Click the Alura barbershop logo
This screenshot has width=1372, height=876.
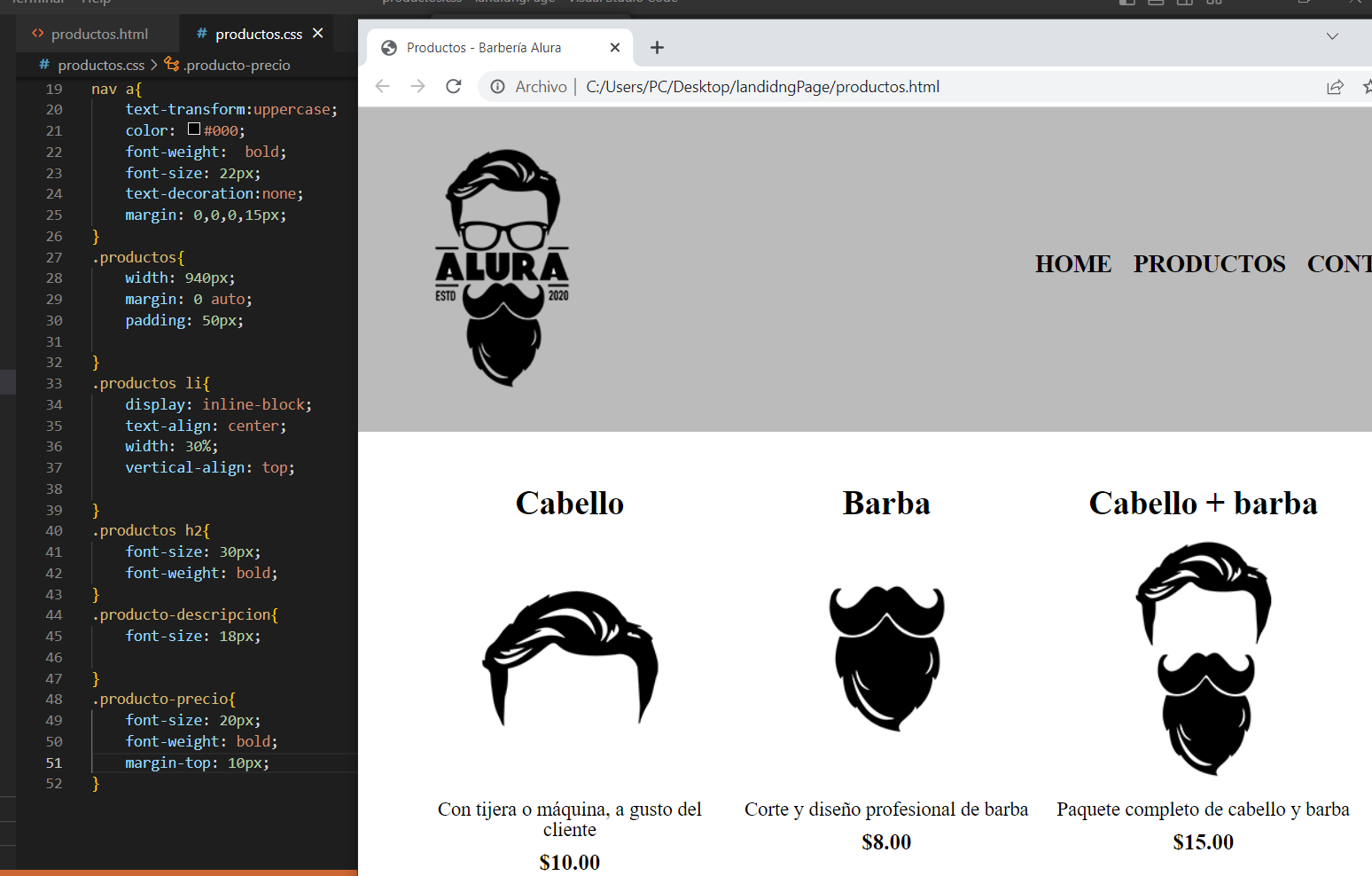click(x=503, y=268)
